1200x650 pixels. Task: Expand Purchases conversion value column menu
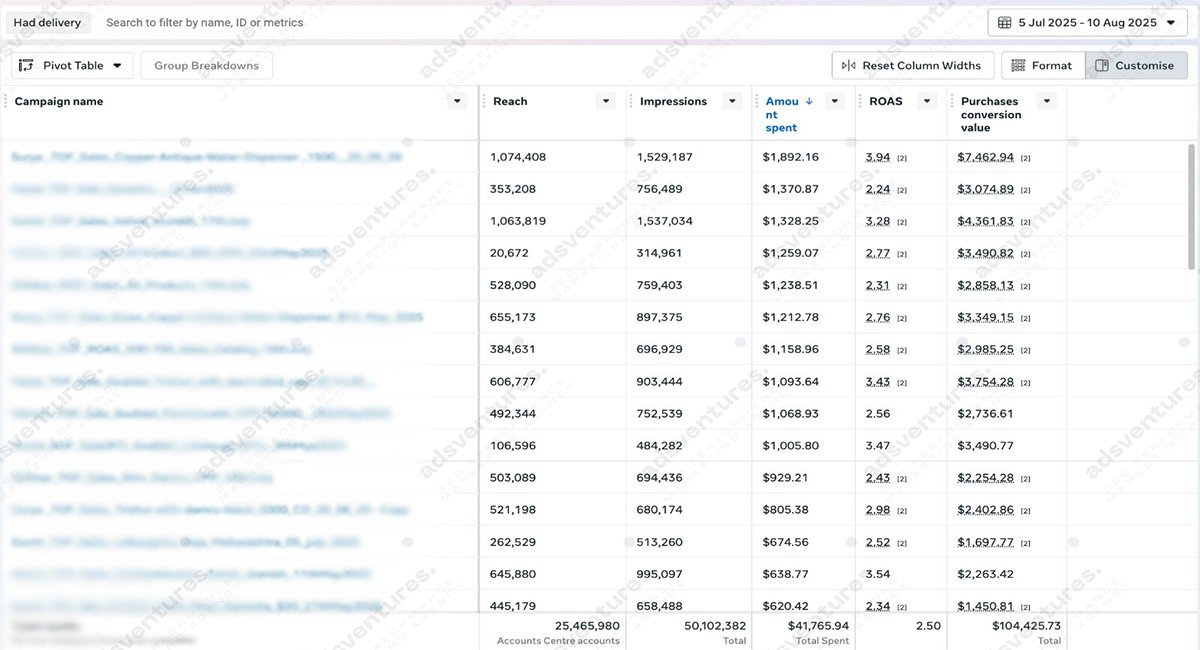(1046, 101)
